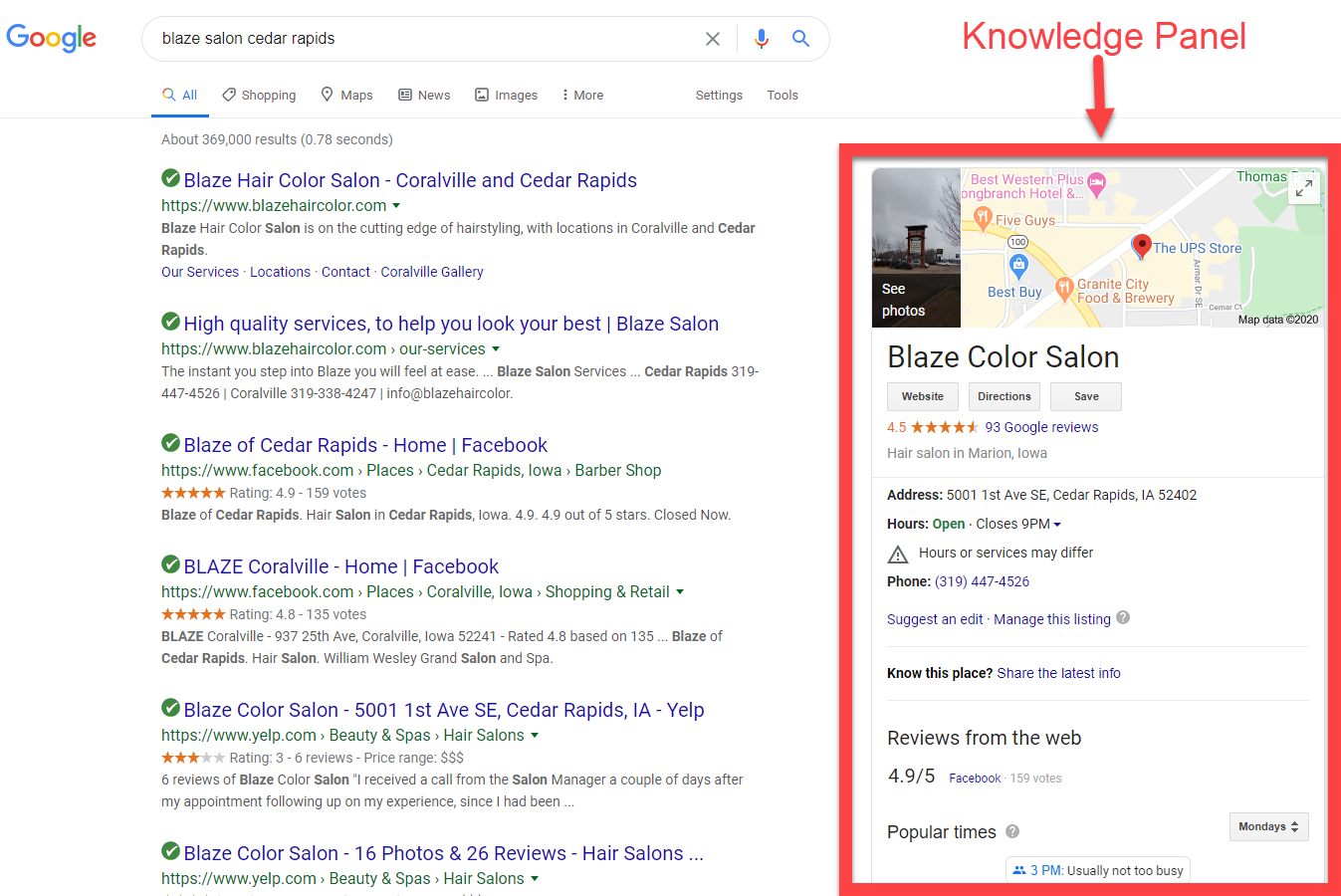Click the warning triangle next to hours notice
This screenshot has width=1341, height=896.
[897, 553]
